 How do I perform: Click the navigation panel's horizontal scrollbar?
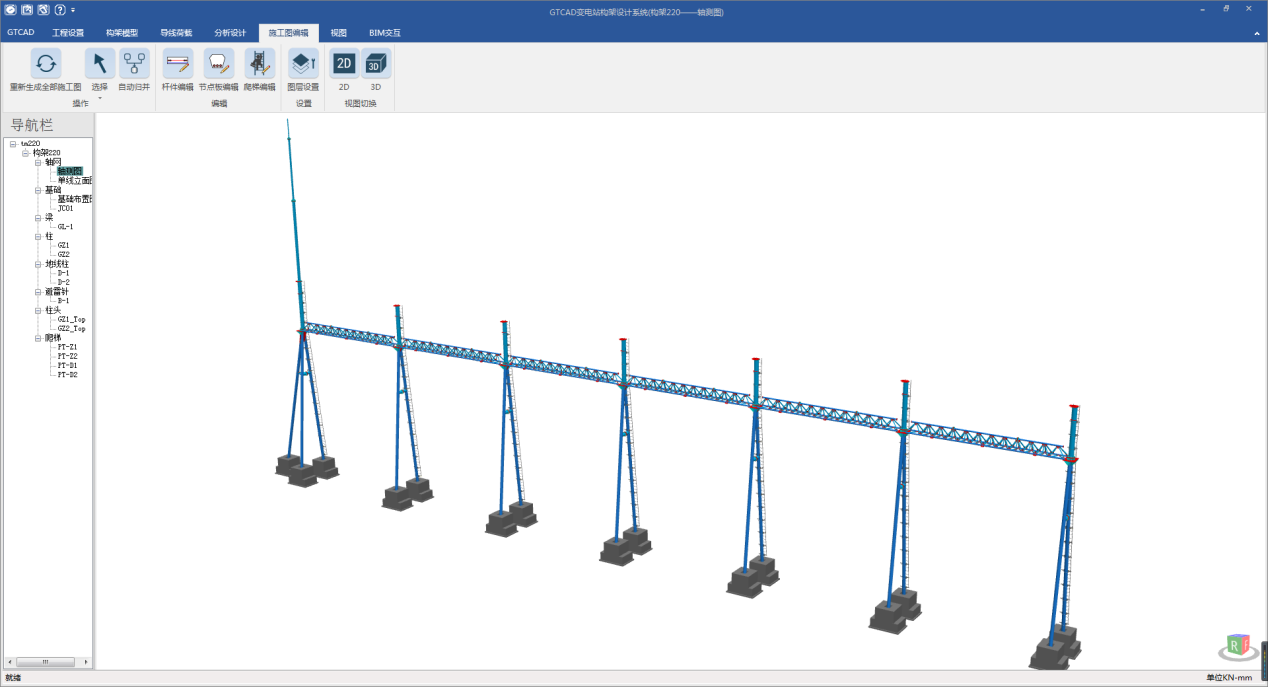(45, 662)
